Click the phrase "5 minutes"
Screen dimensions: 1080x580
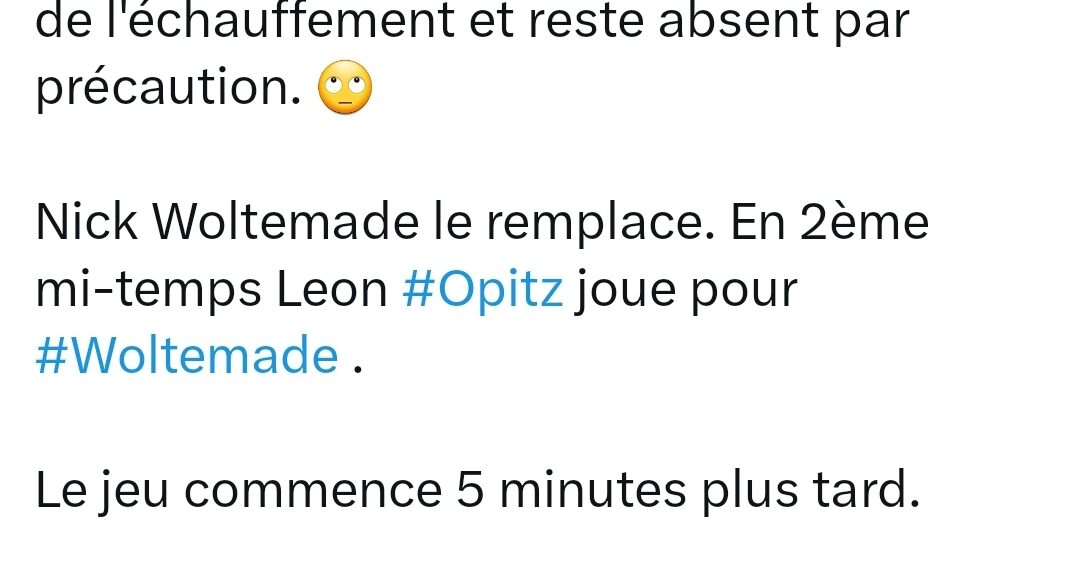[x=572, y=490]
